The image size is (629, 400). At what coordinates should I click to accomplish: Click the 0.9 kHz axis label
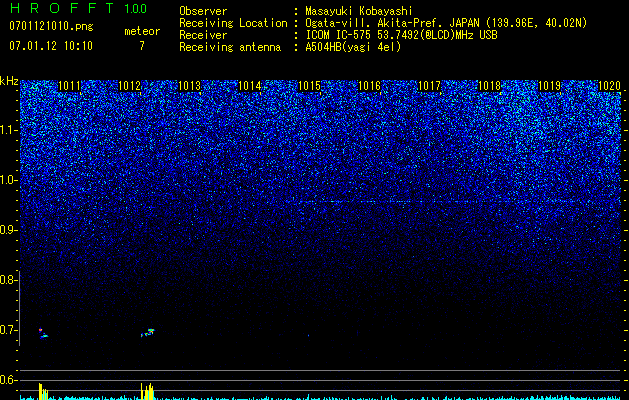click(7, 230)
